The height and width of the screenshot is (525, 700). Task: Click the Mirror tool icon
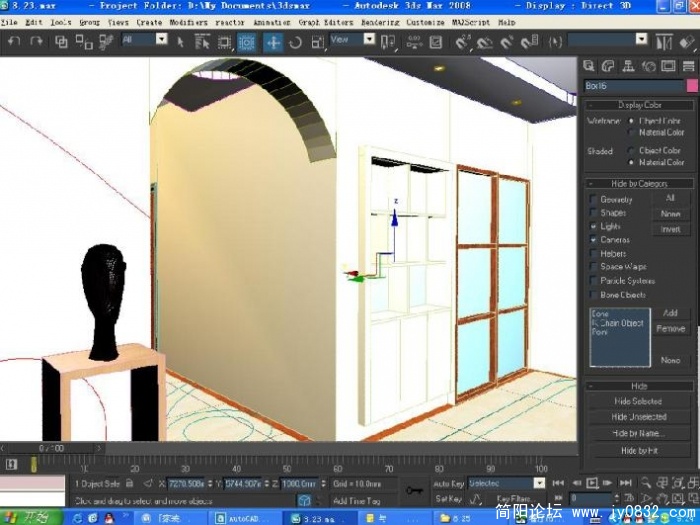[664, 43]
